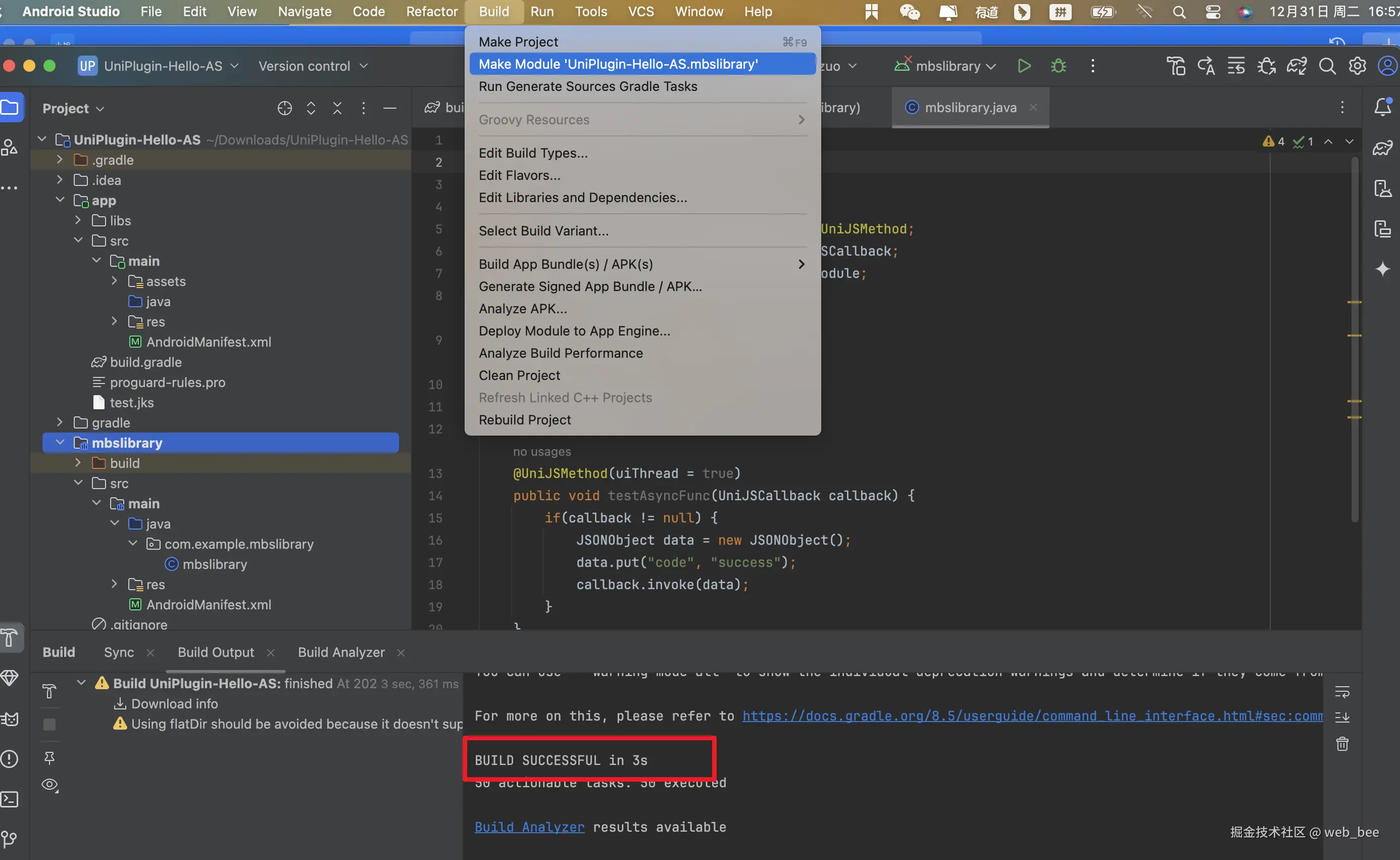Viewport: 1400px width, 860px height.
Task: Click Select Opened File crosshair icon
Action: (284, 108)
